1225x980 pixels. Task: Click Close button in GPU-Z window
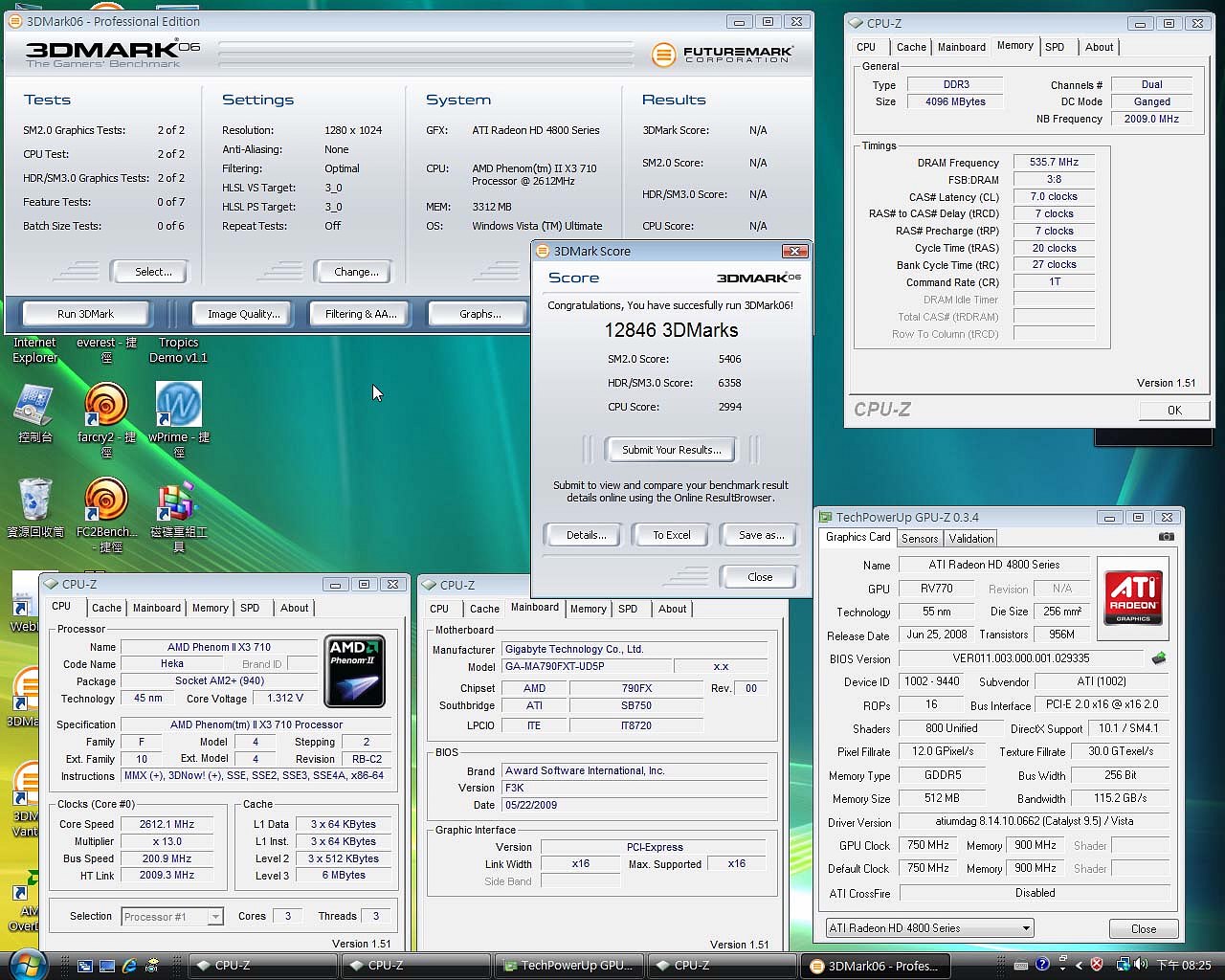pyautogui.click(x=1144, y=929)
